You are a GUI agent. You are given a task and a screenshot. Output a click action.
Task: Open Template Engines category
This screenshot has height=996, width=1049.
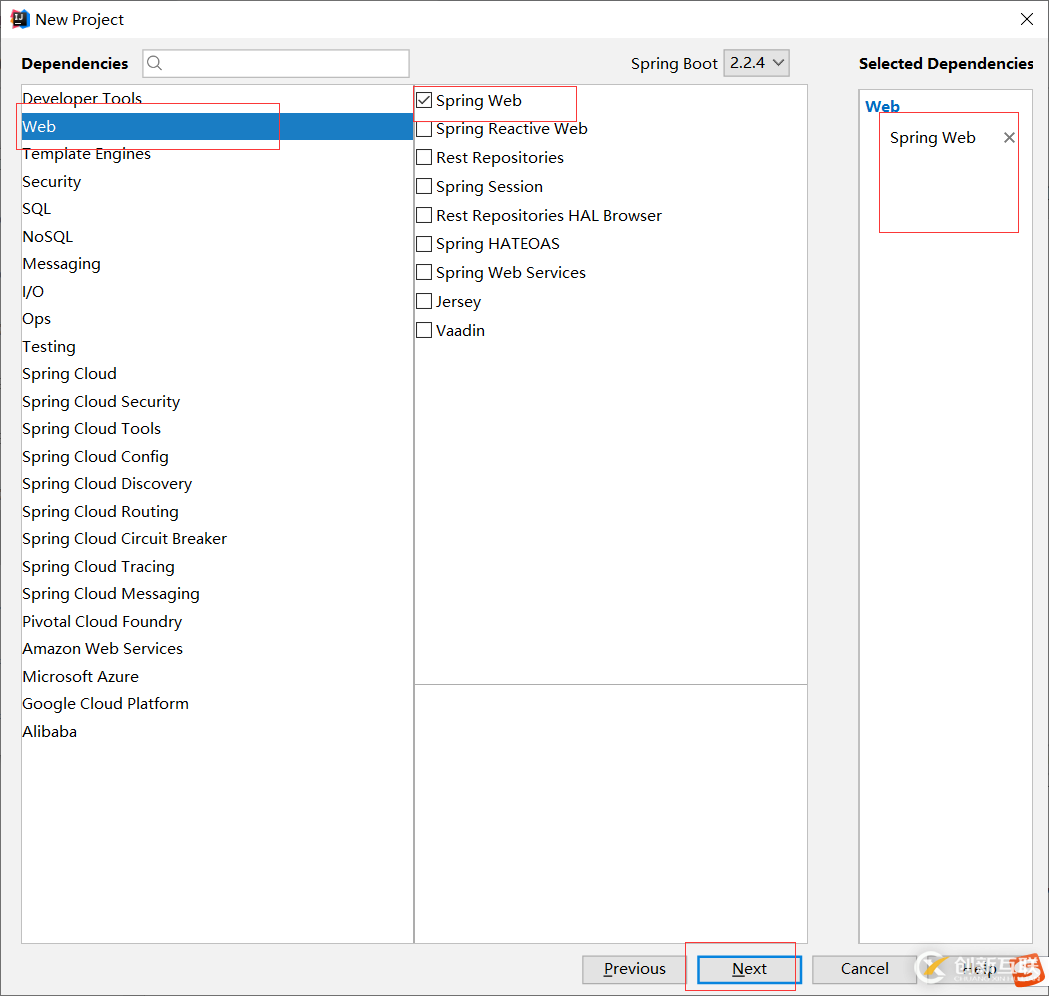tap(217, 154)
